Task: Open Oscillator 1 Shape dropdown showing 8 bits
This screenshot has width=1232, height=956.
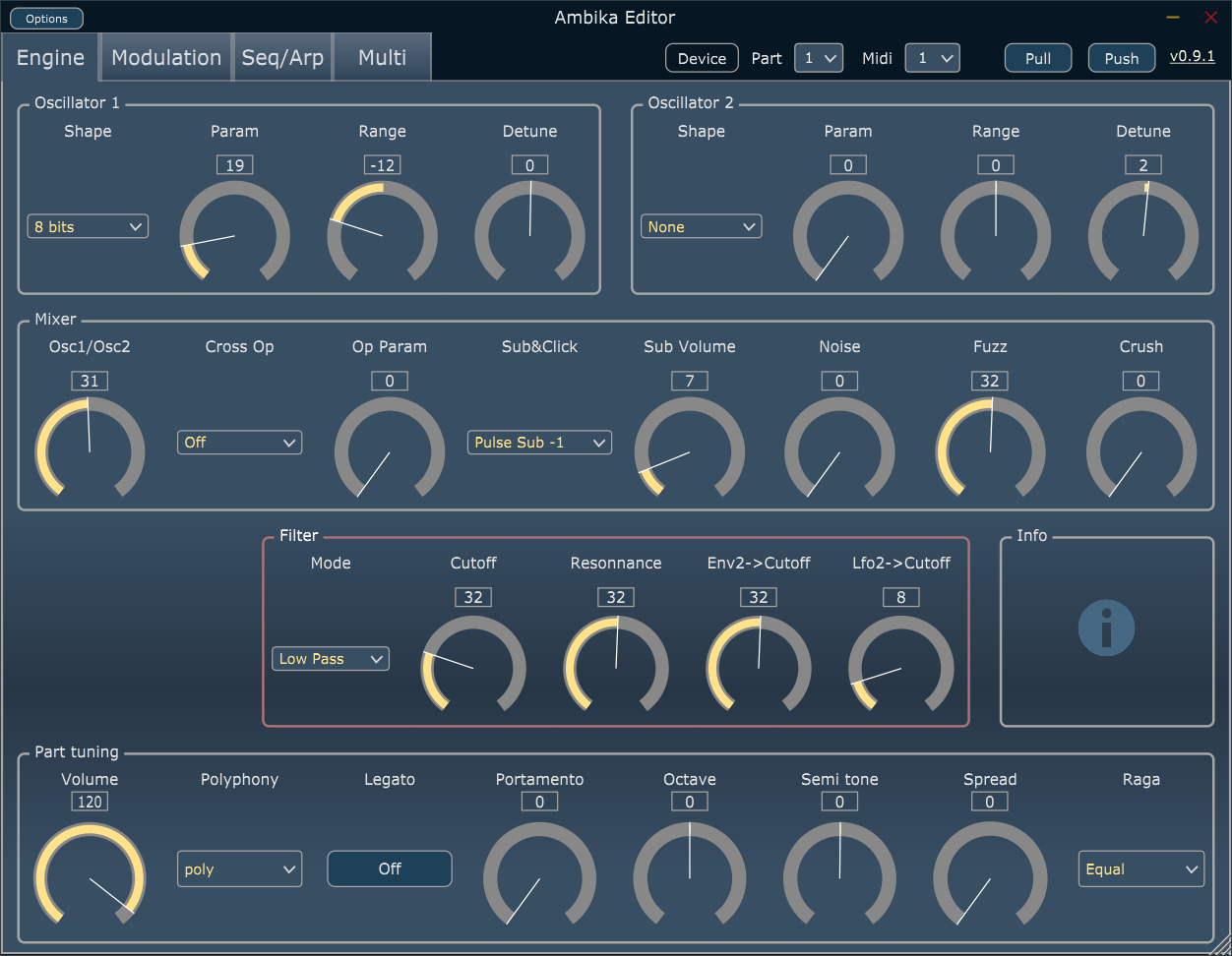Action: point(88,226)
